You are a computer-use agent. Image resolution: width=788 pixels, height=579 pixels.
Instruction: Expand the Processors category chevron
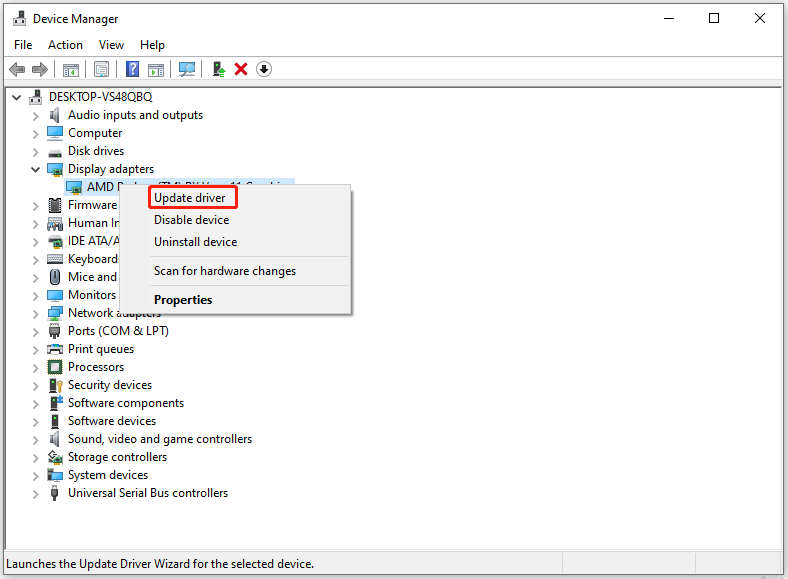coord(35,368)
